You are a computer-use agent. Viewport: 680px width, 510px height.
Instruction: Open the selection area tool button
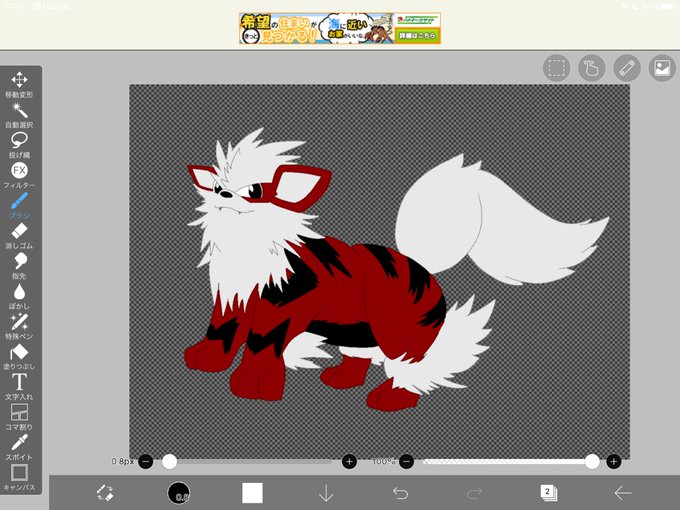click(556, 68)
